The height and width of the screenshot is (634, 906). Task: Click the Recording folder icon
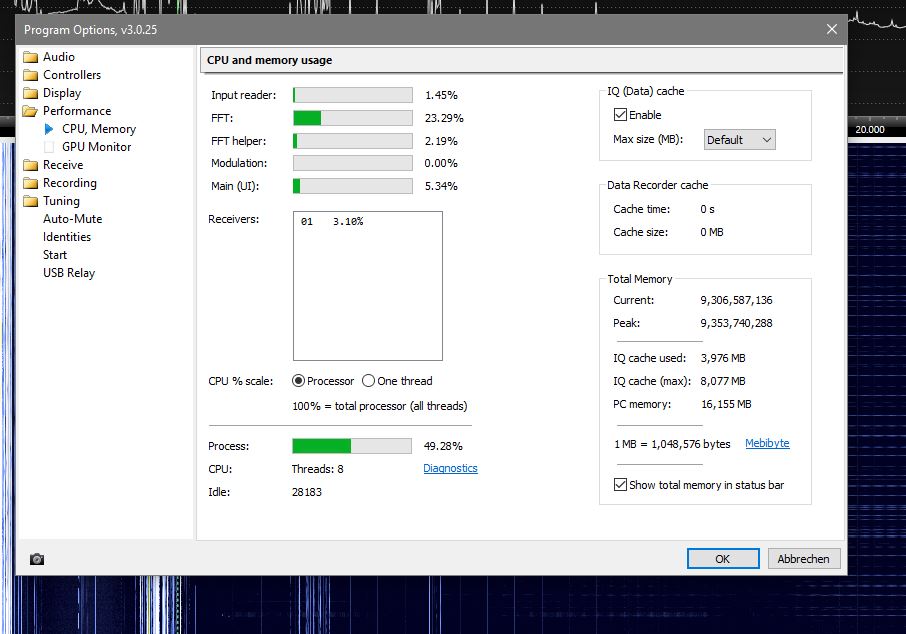(x=31, y=183)
